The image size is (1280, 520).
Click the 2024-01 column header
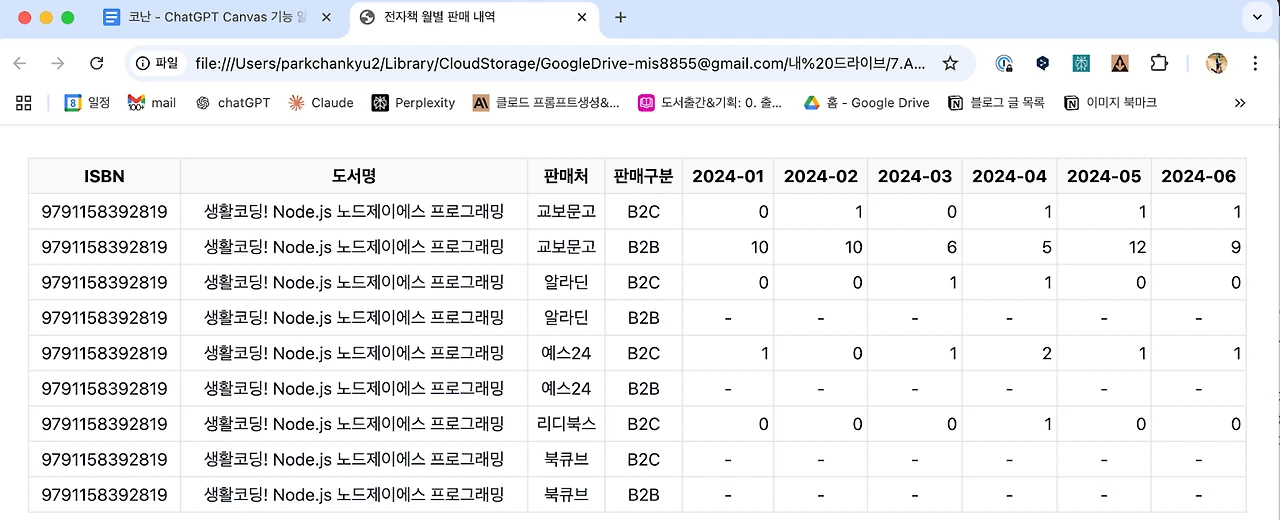(x=728, y=176)
